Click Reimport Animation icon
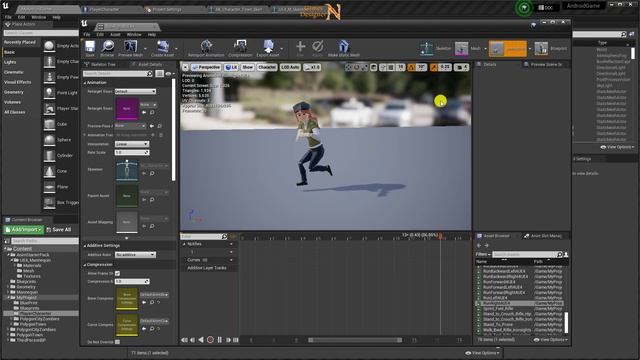Viewport: 640px width, 360px height. [206, 48]
